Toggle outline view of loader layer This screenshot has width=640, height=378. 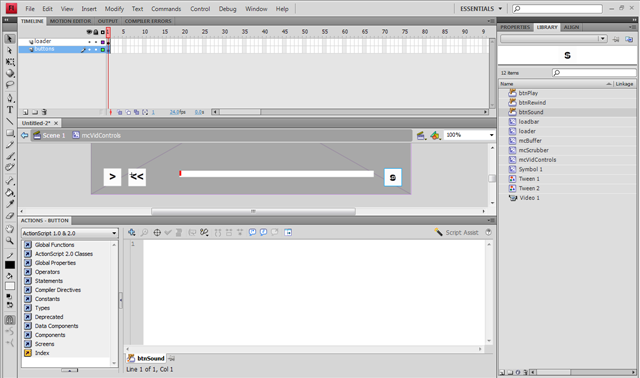103,42
